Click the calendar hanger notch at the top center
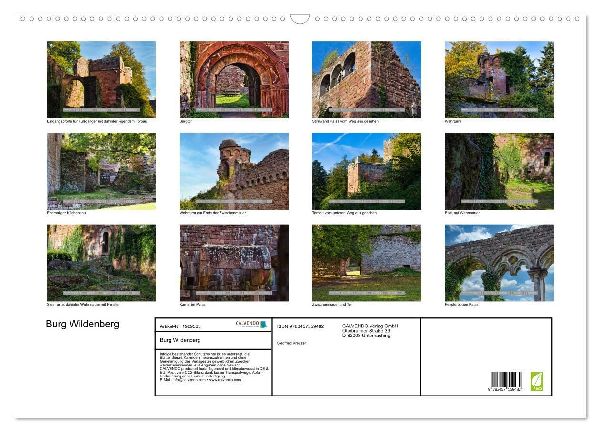600x432 pixels. [x=300, y=19]
